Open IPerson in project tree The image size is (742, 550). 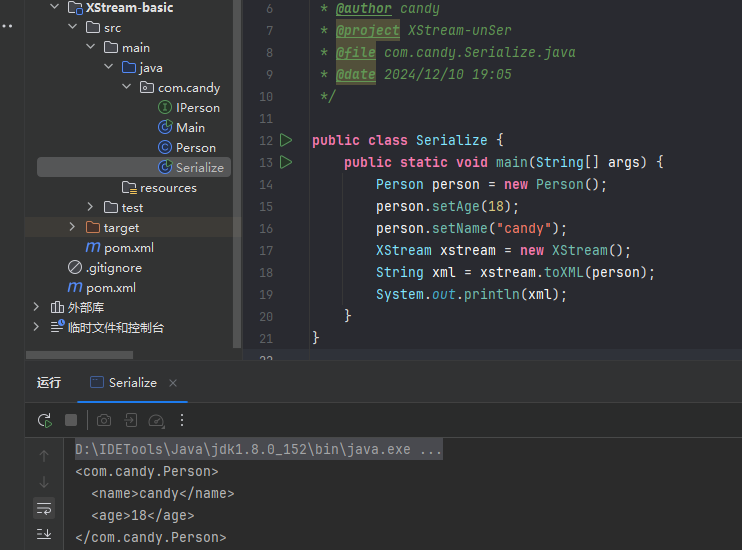198,108
